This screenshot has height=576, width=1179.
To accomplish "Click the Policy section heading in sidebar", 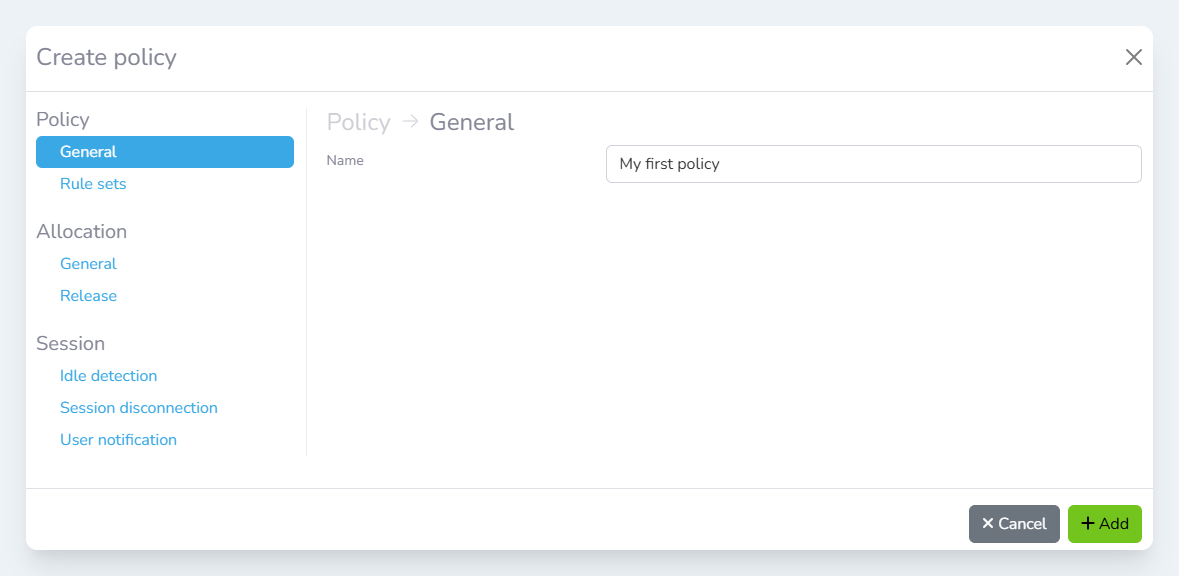I will point(63,120).
